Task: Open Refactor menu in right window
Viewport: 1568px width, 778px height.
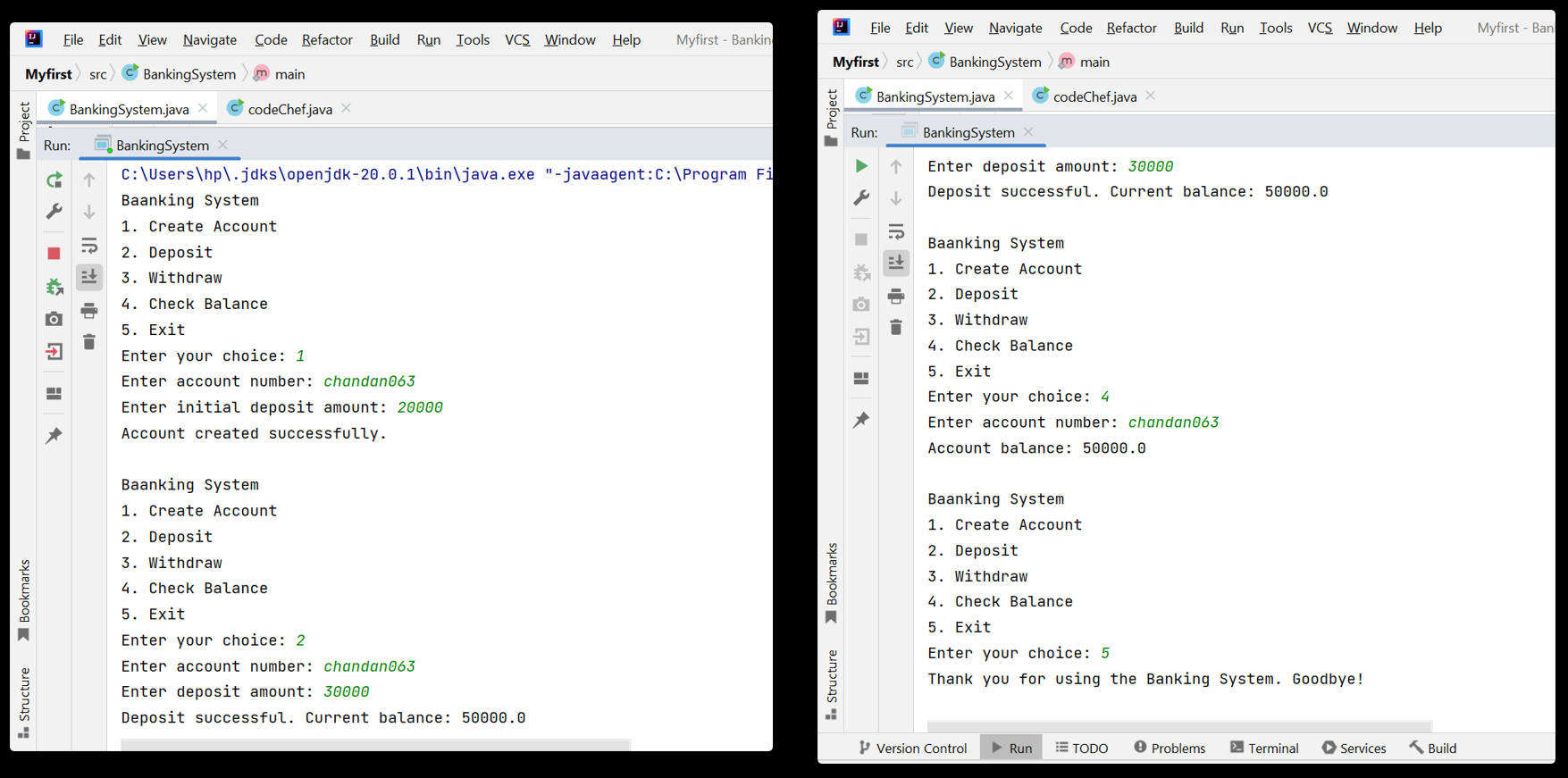Action: [1131, 28]
